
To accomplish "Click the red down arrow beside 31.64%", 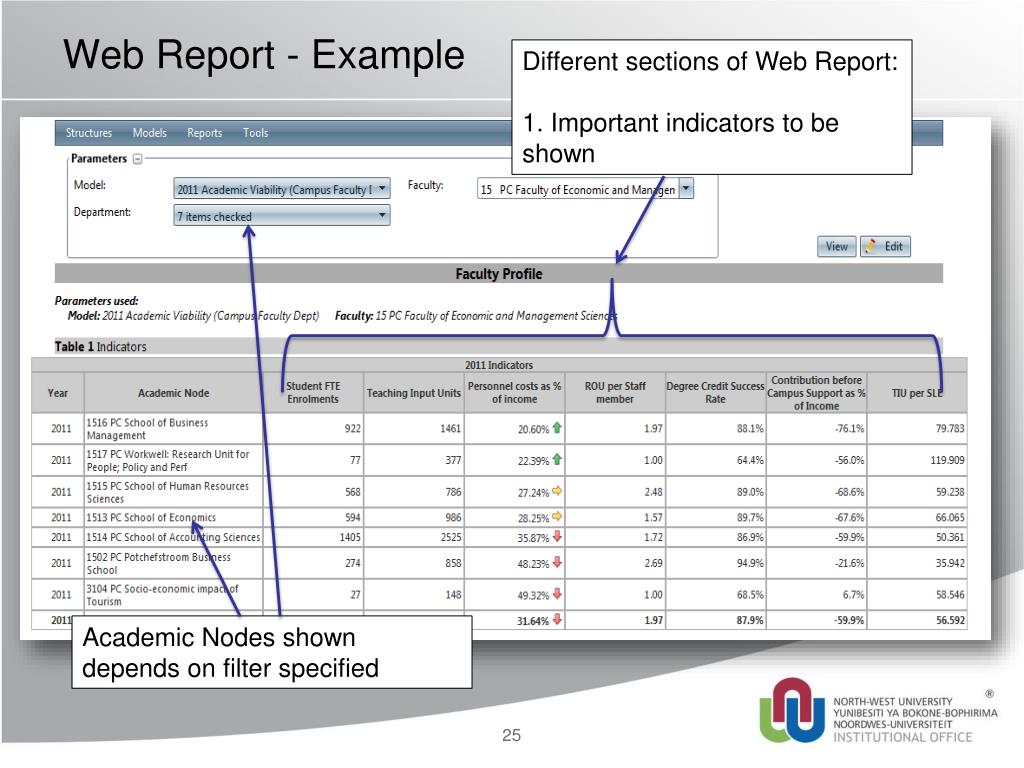I will coord(557,619).
